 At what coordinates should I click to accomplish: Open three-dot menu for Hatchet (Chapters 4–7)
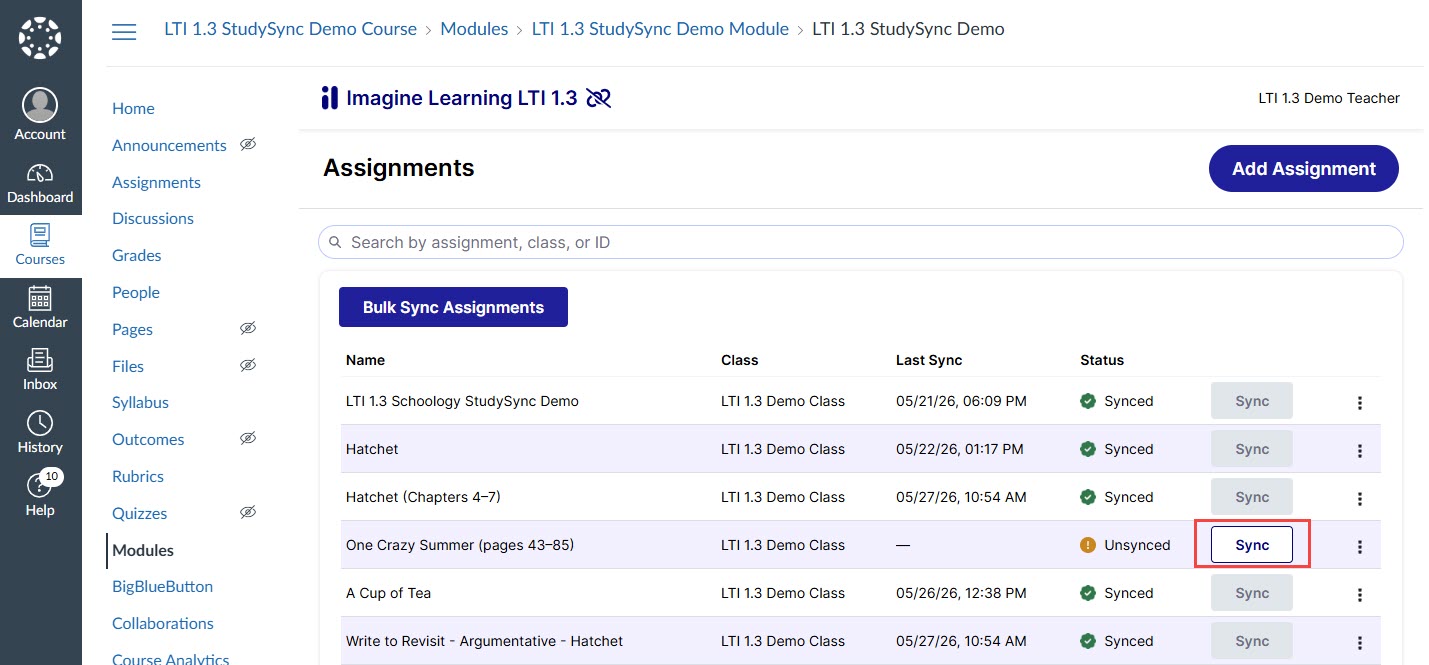coord(1359,499)
